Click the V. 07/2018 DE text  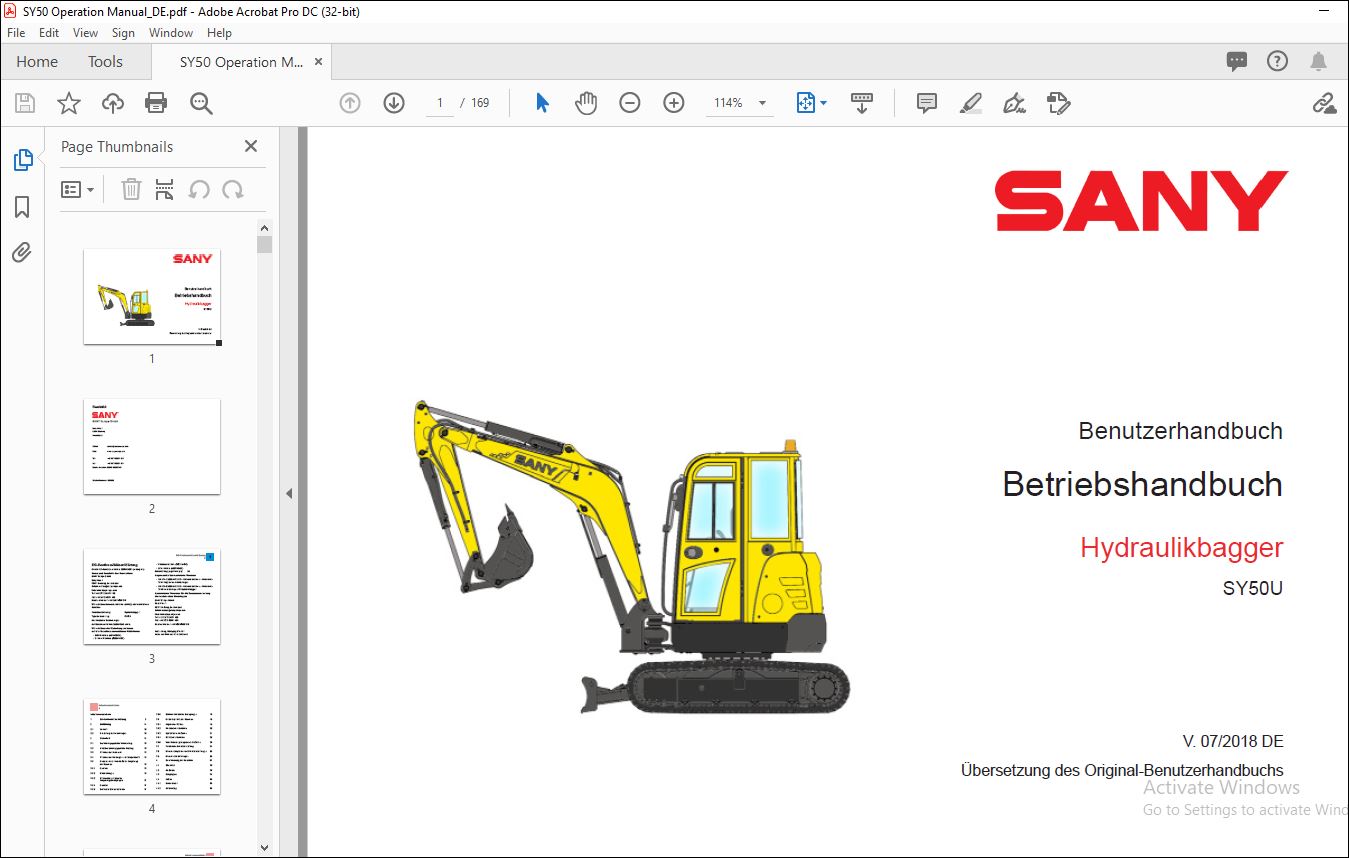1233,741
